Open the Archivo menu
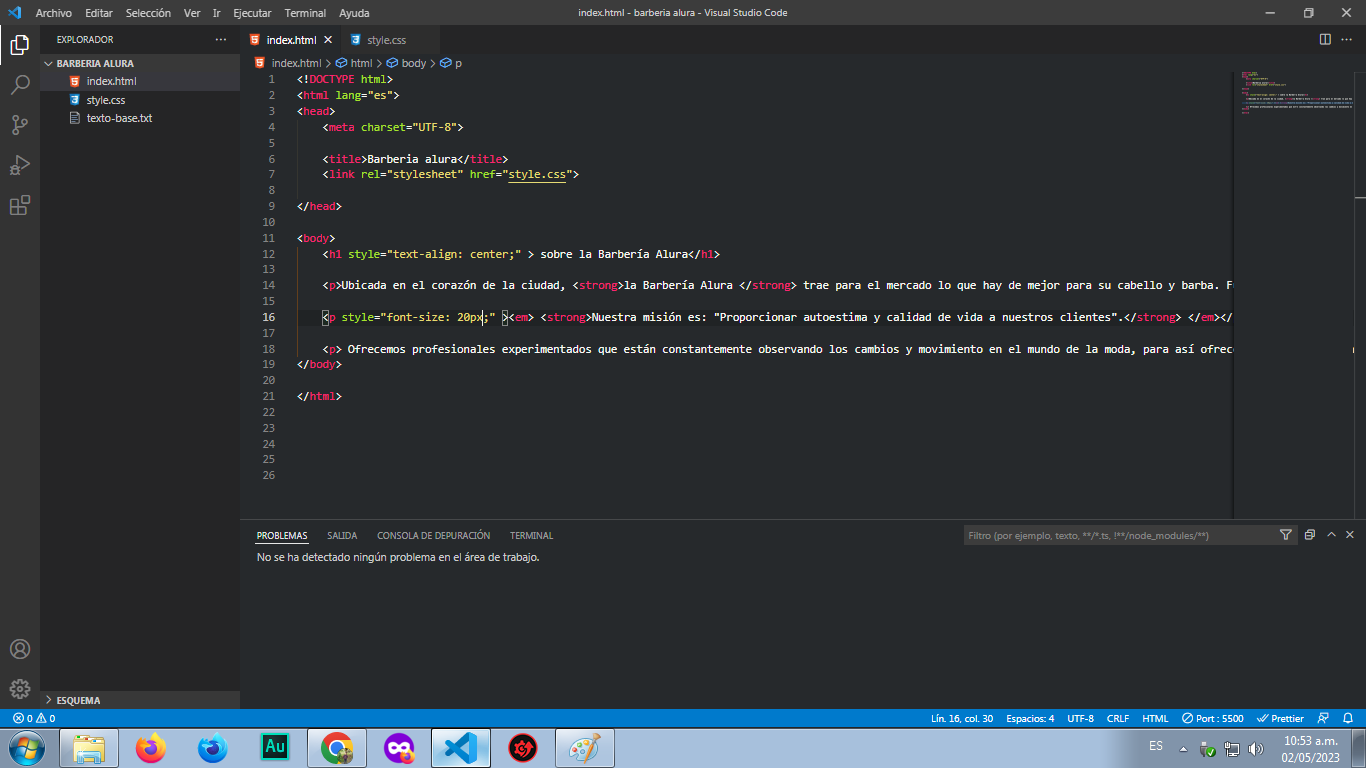The height and width of the screenshot is (768, 1366). point(53,13)
